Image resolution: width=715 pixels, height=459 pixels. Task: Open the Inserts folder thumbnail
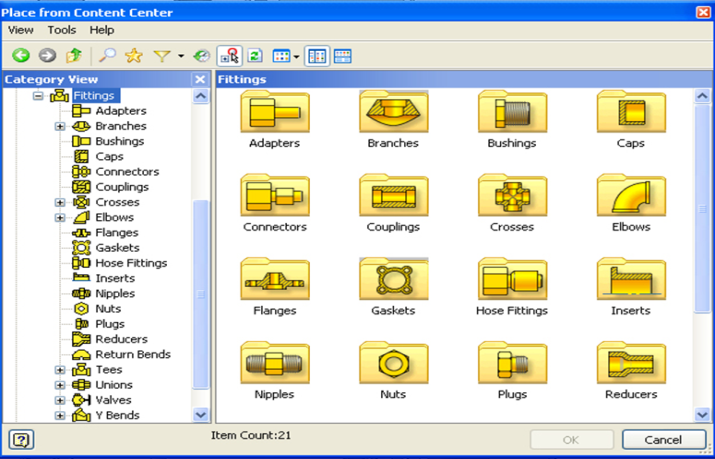(x=631, y=279)
